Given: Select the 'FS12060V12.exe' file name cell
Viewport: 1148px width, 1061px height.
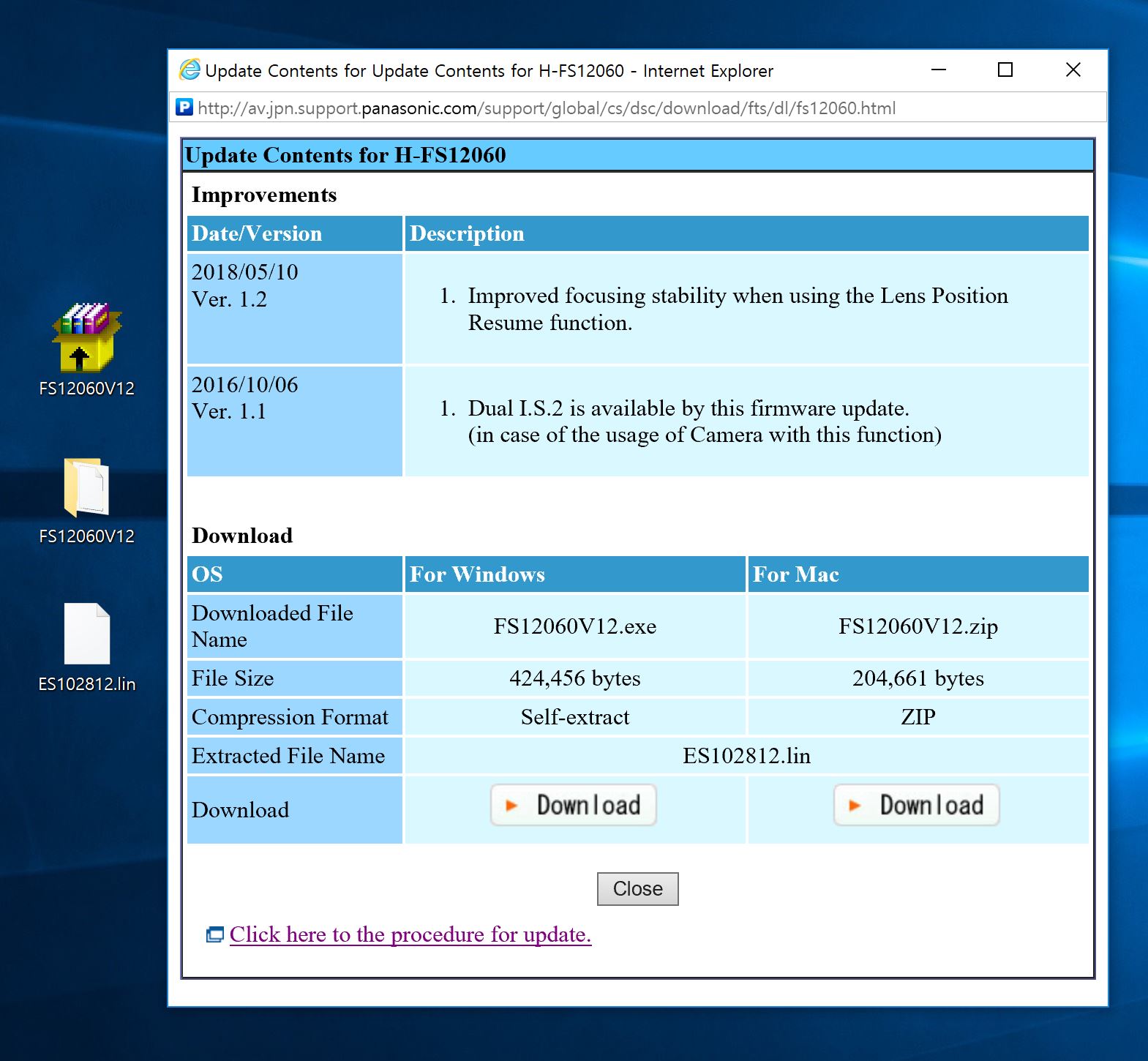Looking at the screenshot, I should [575, 626].
